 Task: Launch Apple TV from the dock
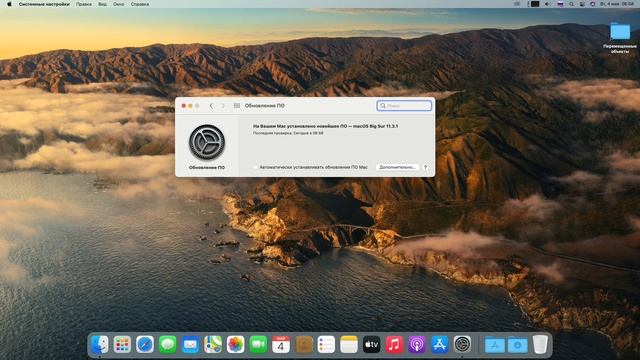pyautogui.click(x=371, y=344)
